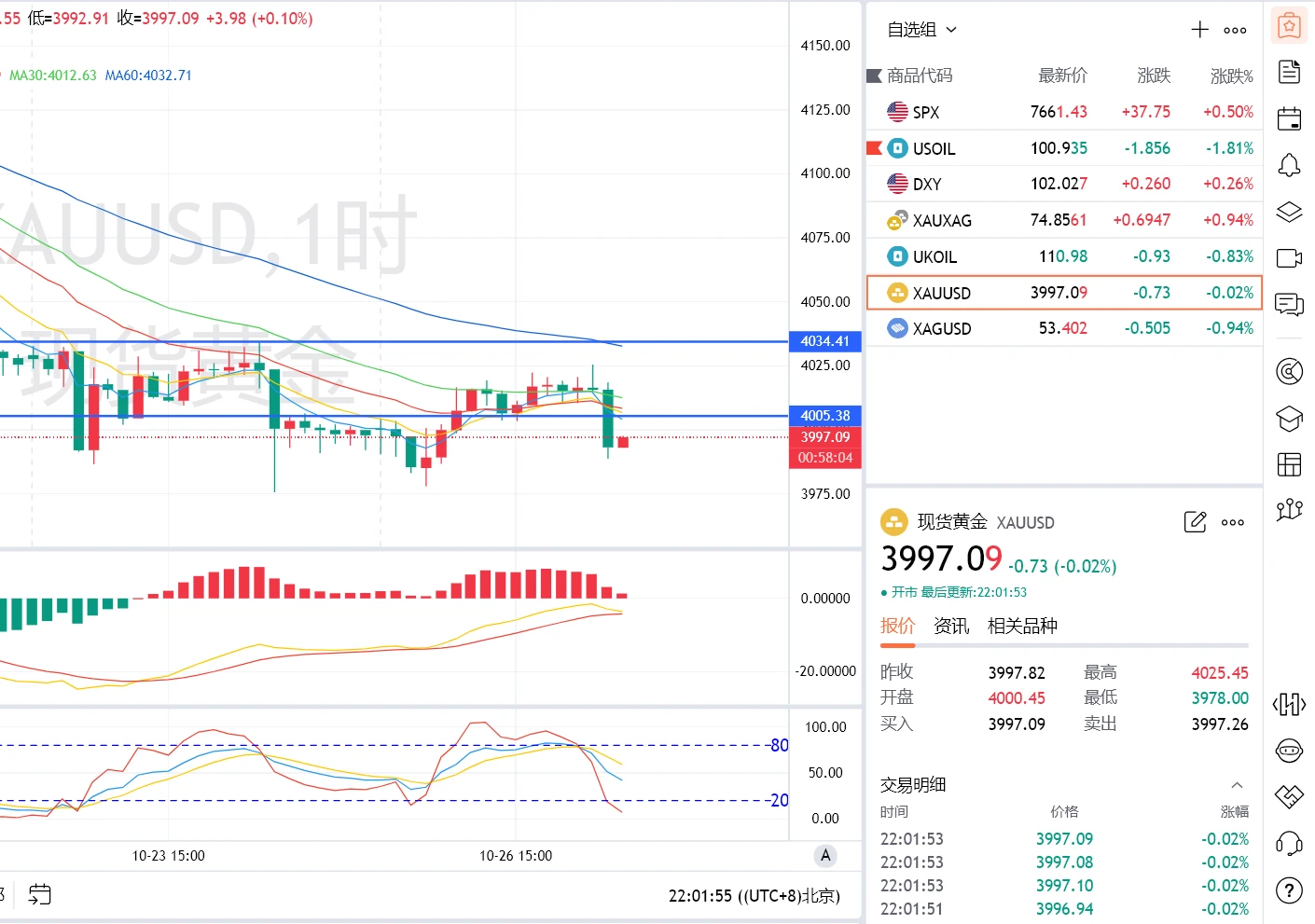Open the go-to-date calendar icon below chart
Viewport: 1315px width, 924px height.
point(40,895)
